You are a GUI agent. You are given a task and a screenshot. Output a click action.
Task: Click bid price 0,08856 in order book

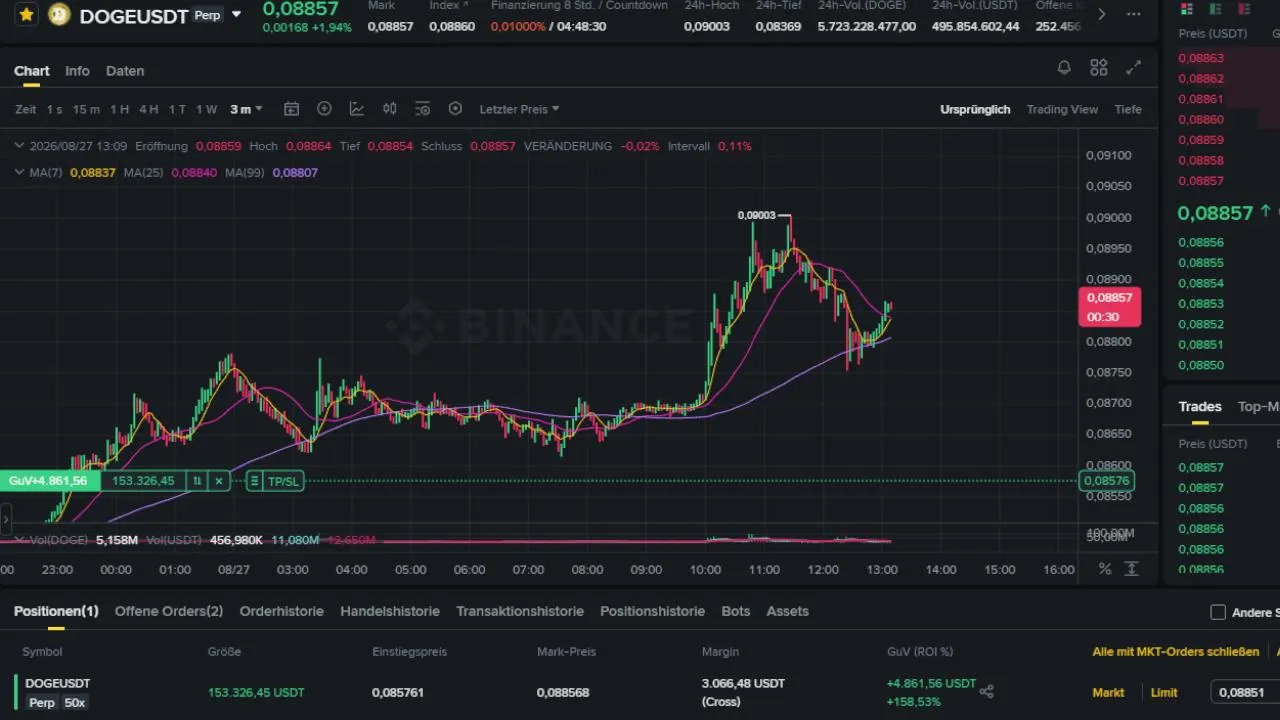click(x=1201, y=242)
